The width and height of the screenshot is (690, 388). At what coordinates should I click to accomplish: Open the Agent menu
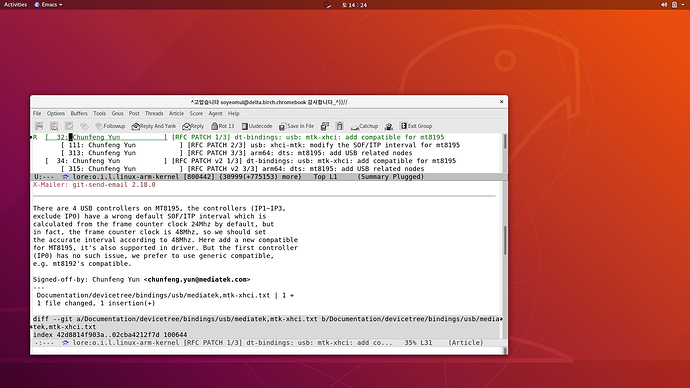tap(215, 113)
